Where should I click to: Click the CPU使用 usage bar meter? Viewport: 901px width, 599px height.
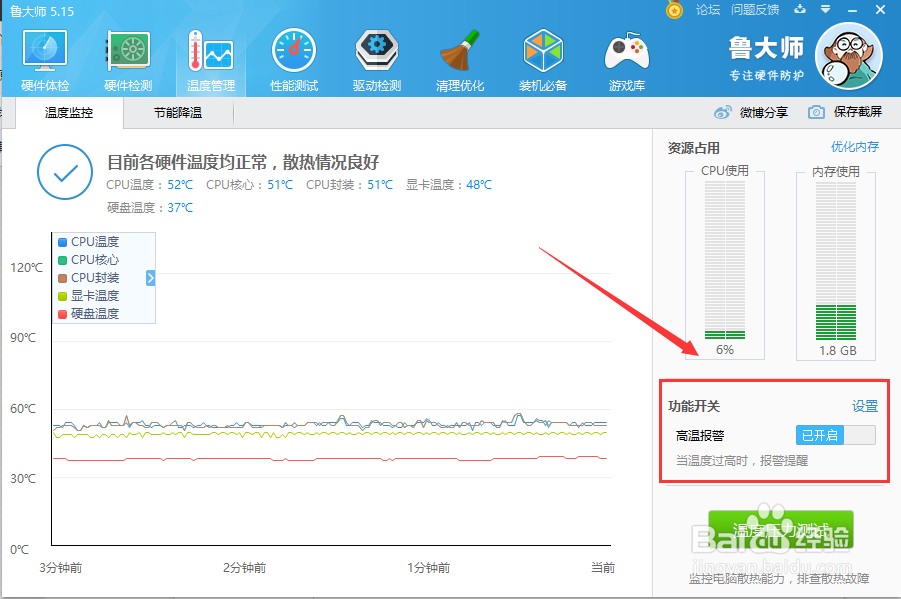(725, 260)
